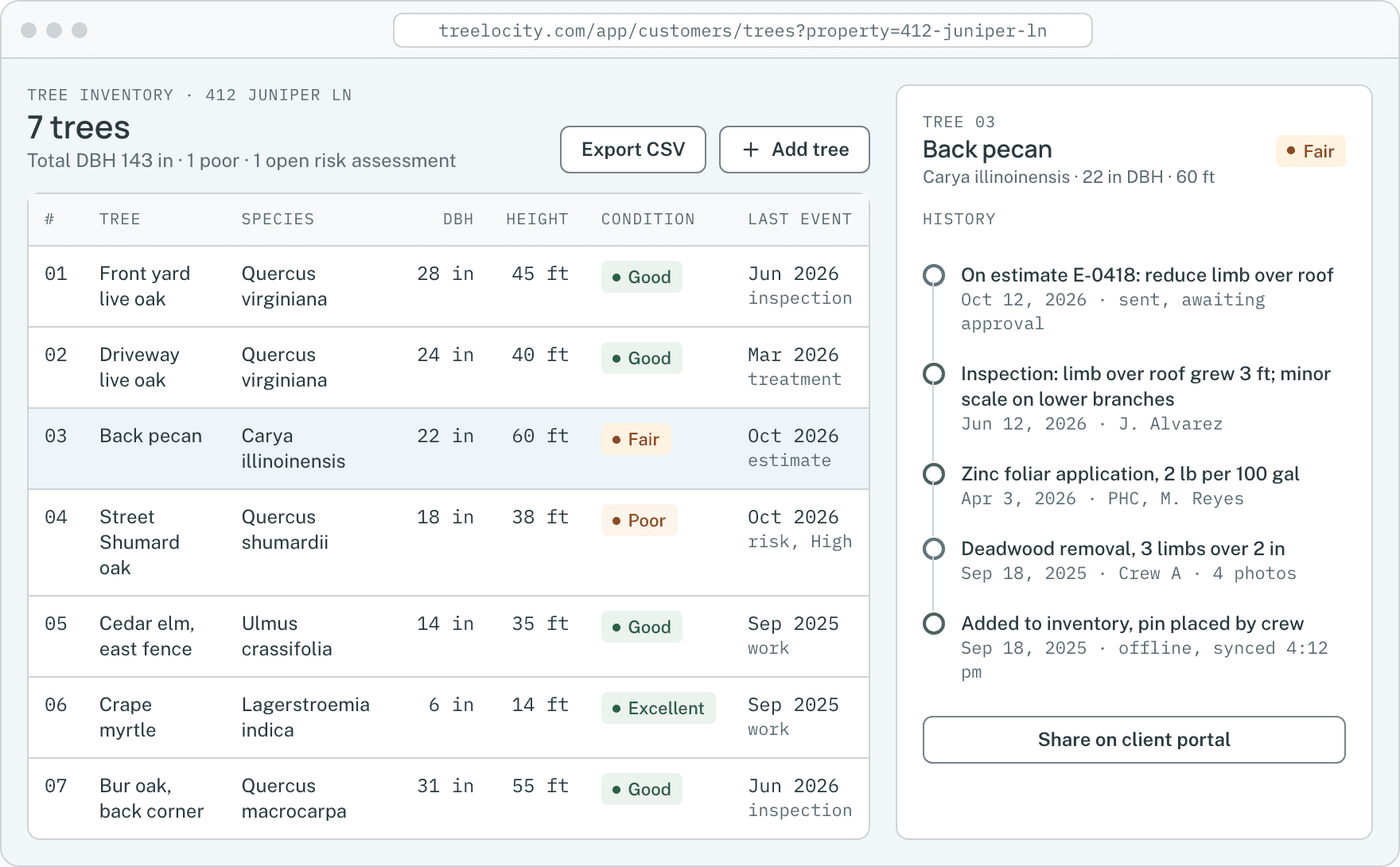Viewport: 1400px width, 867px height.
Task: Click Good badge for Bur oak row
Action: [x=641, y=789]
